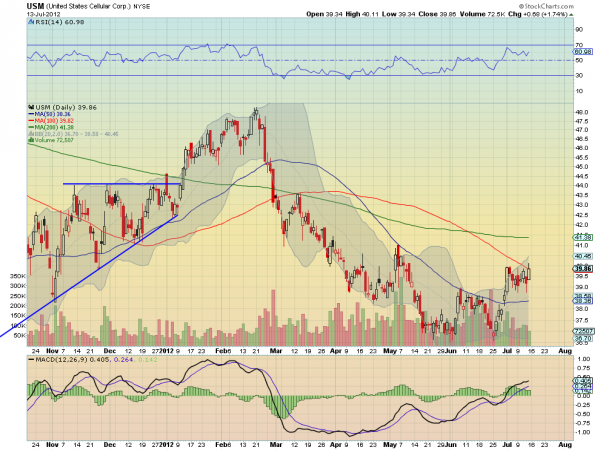Click the volume bars icon in legend
The image size is (600, 450).
click(x=31, y=140)
